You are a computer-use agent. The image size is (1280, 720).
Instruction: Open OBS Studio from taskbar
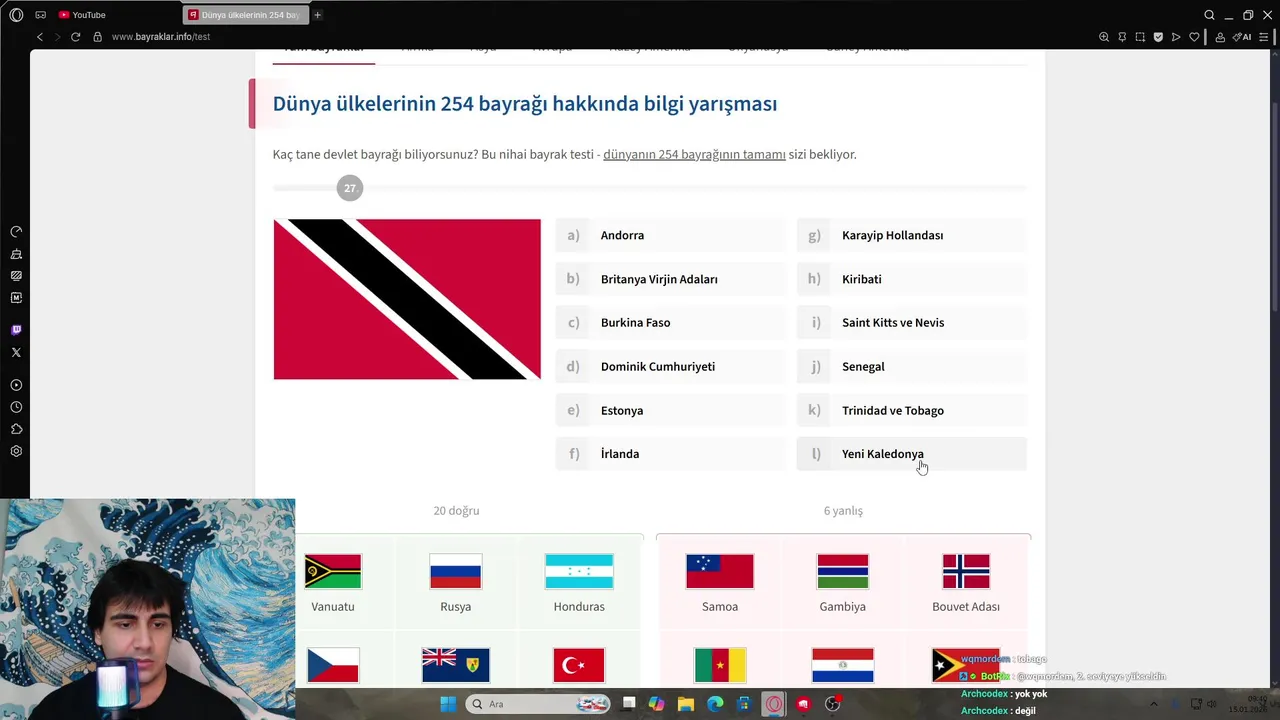pos(832,704)
